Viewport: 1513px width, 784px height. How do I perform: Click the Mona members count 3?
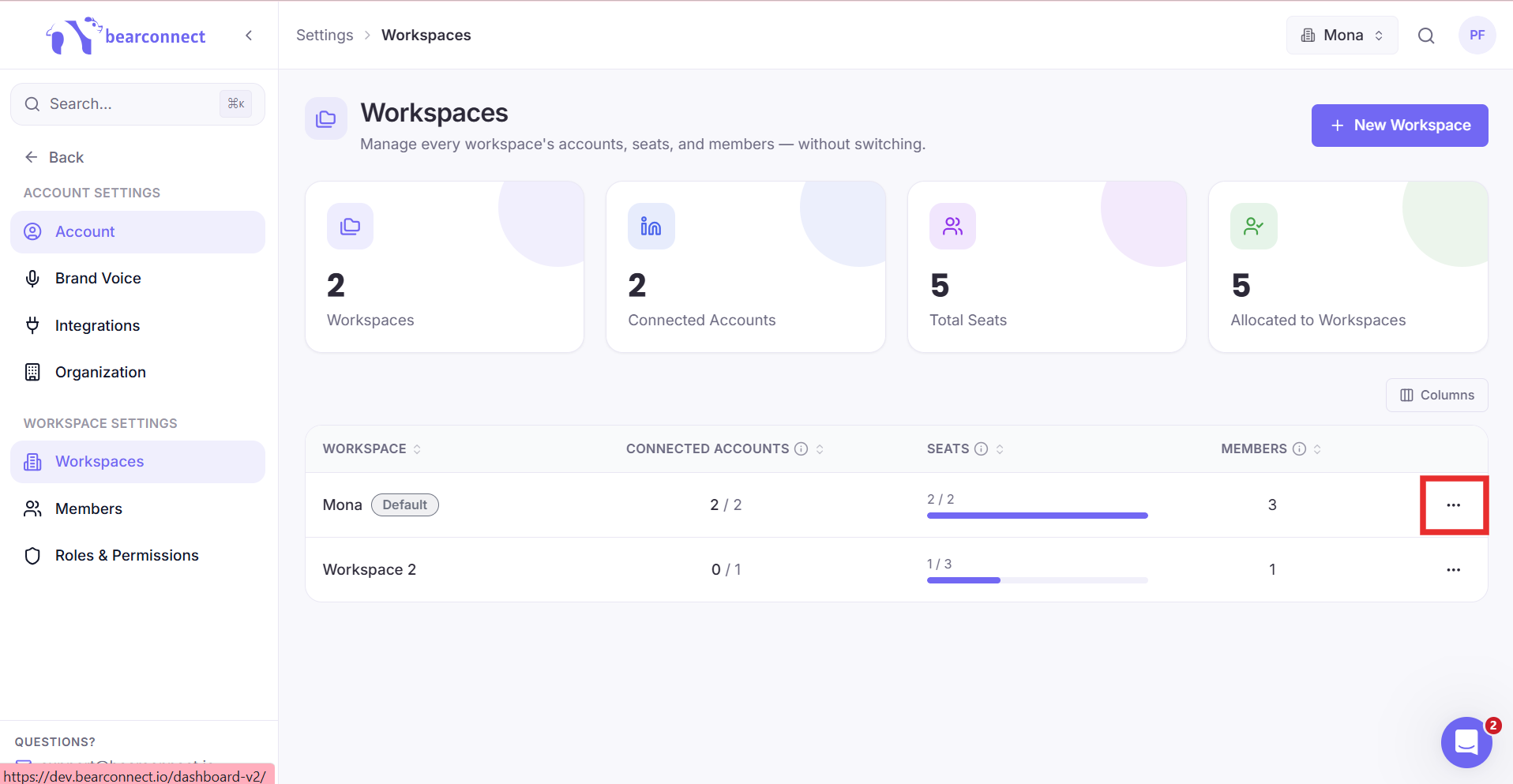coord(1272,505)
